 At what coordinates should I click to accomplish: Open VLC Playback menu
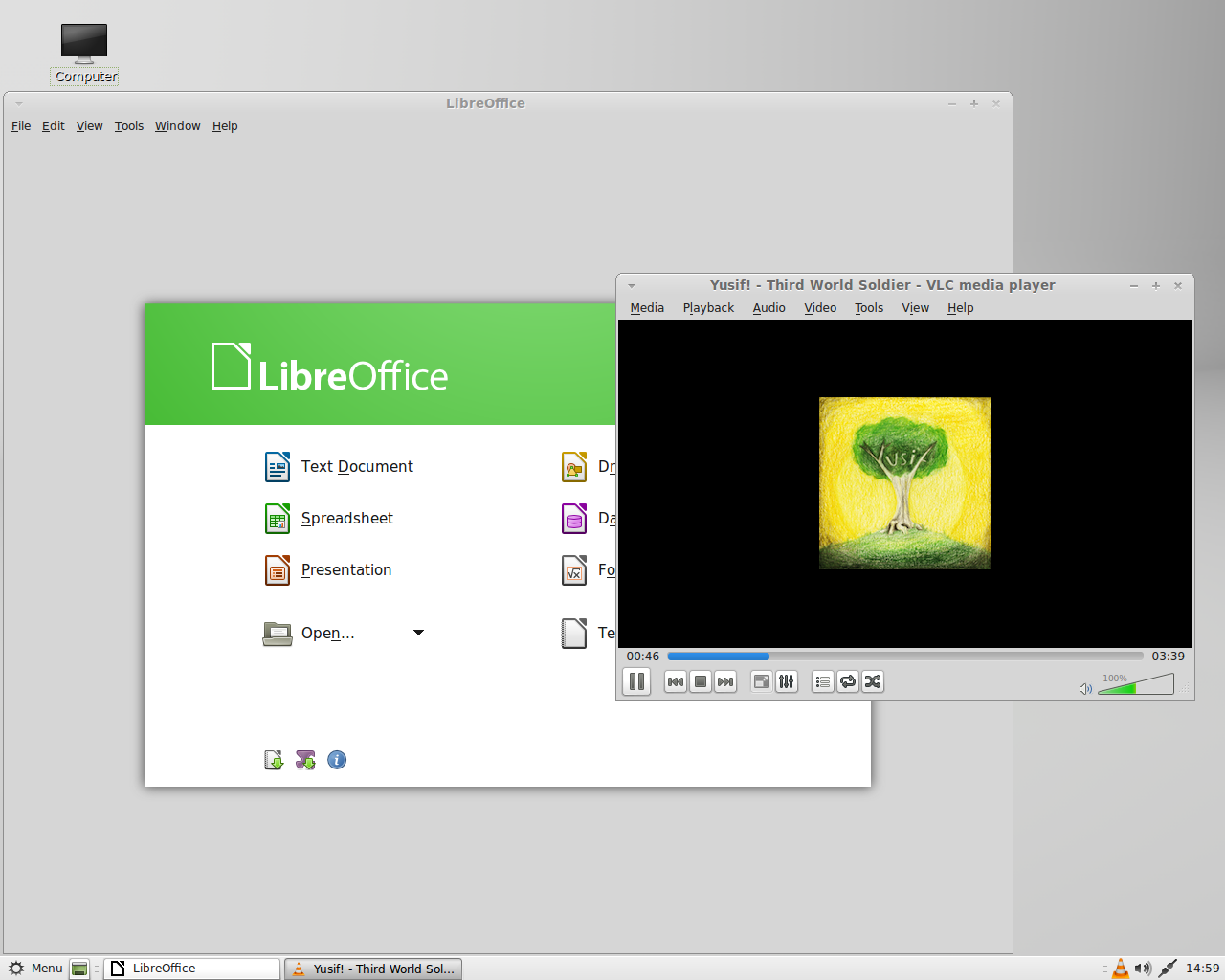pyautogui.click(x=708, y=308)
